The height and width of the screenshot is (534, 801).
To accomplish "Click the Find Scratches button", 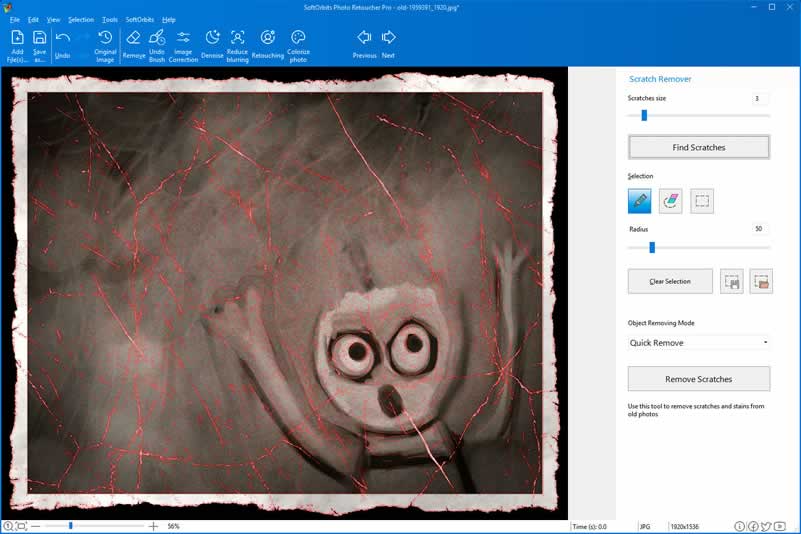I will [698, 147].
